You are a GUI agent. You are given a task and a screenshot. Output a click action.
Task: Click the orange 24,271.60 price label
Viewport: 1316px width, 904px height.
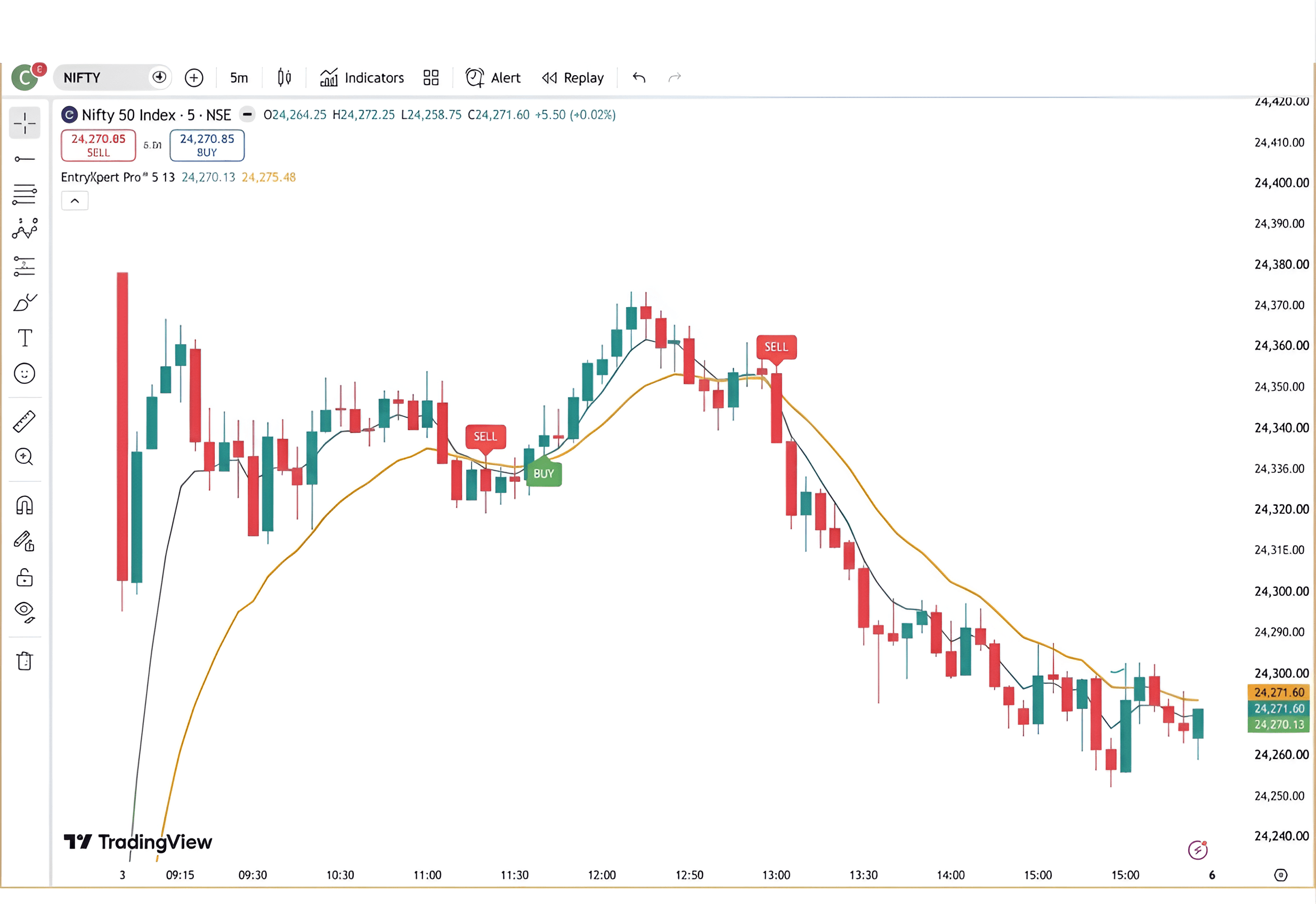pos(1279,692)
